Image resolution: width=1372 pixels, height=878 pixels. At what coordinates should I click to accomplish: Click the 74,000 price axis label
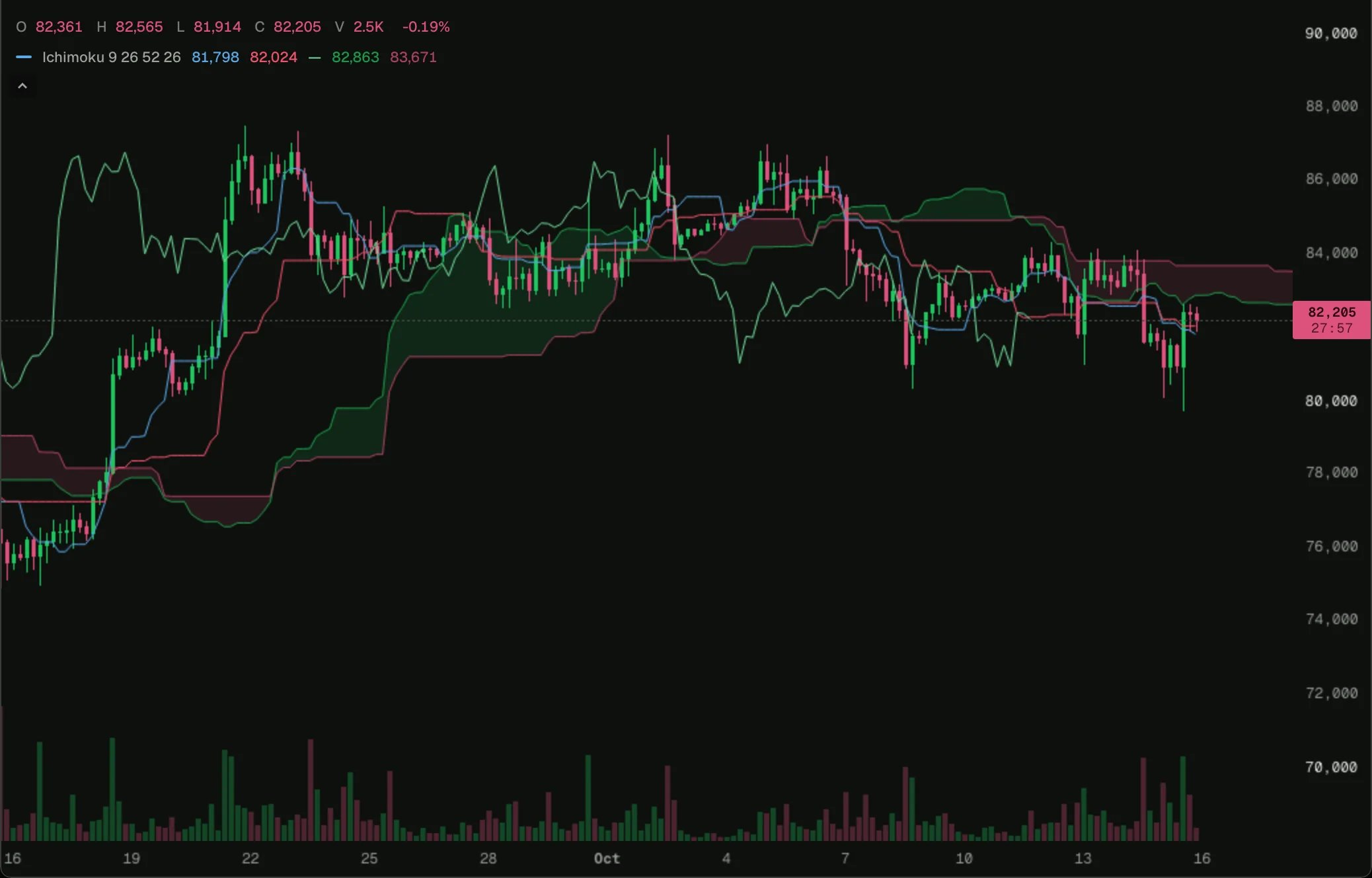click(x=1331, y=619)
